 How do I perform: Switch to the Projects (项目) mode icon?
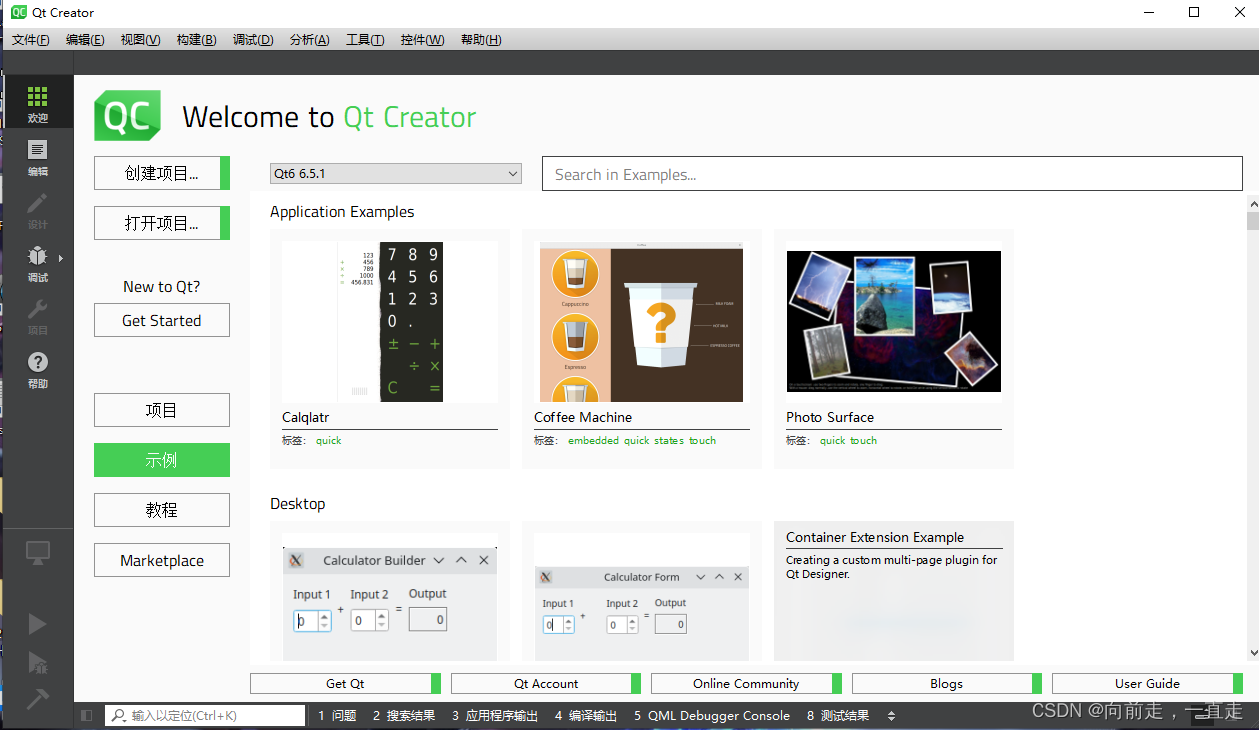click(x=37, y=316)
